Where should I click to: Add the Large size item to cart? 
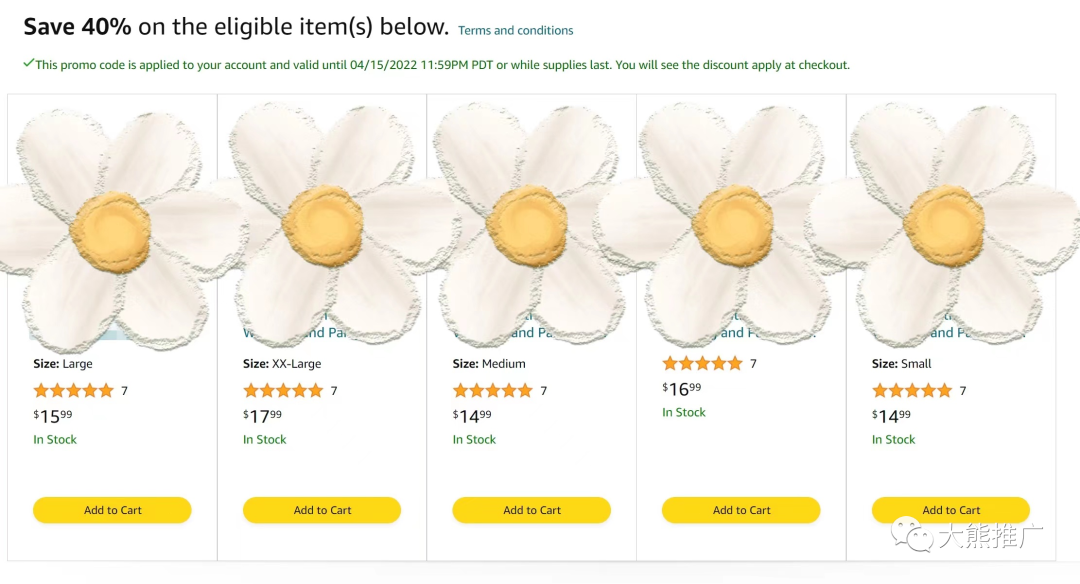click(112, 510)
